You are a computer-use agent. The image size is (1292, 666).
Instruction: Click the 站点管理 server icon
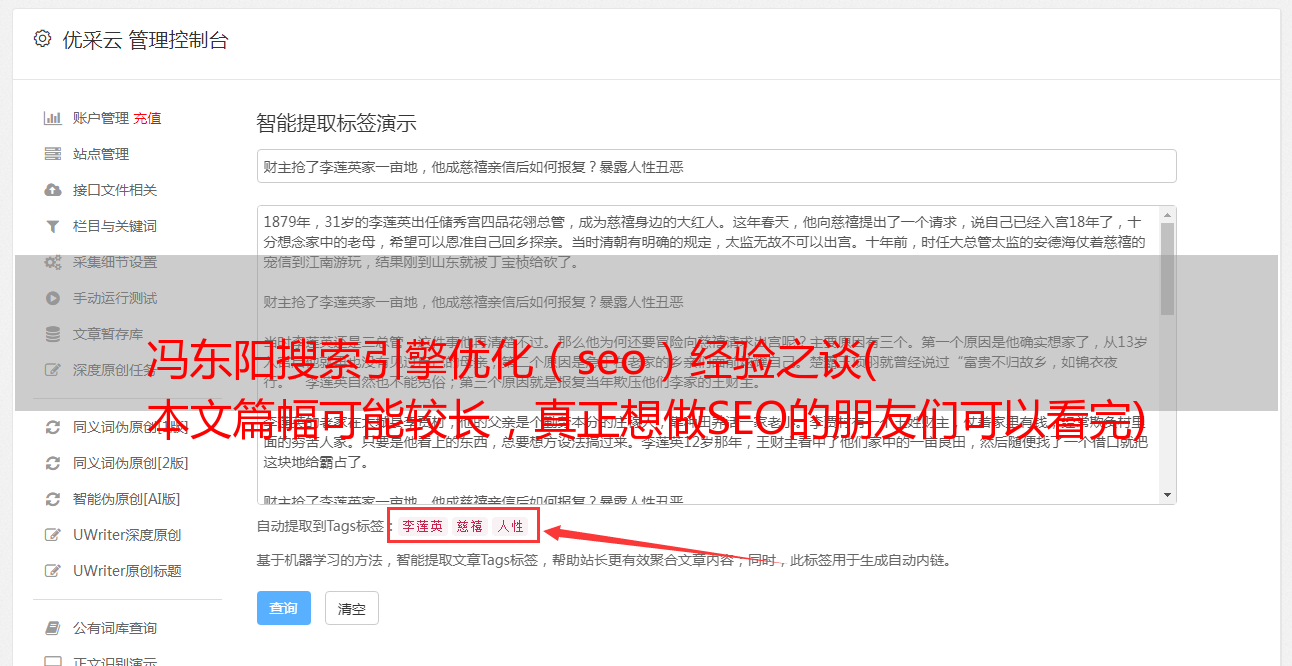pos(53,154)
